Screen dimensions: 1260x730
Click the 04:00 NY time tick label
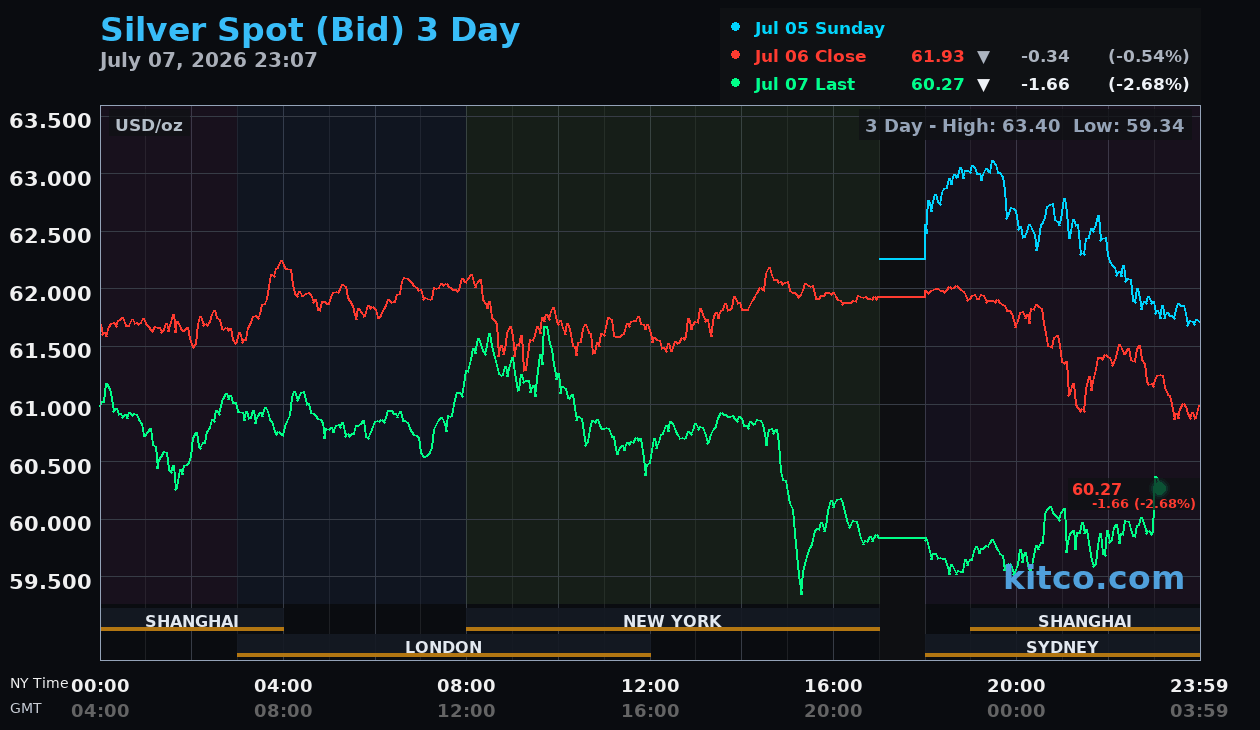pyautogui.click(x=283, y=686)
